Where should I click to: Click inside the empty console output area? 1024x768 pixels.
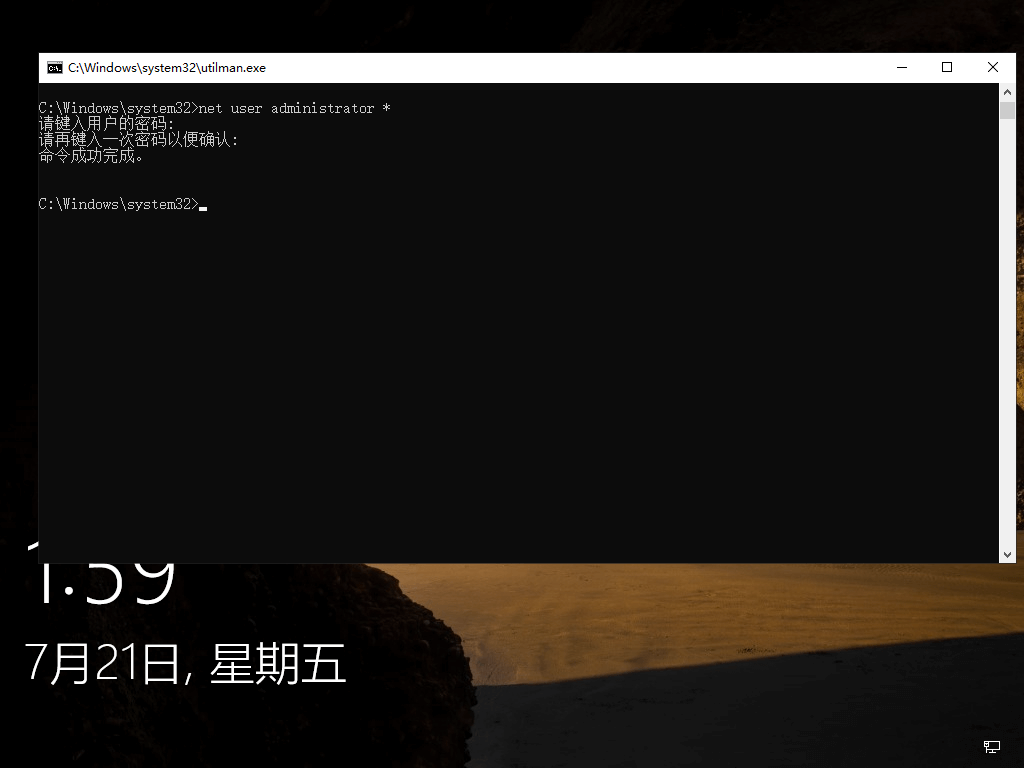coord(500,380)
